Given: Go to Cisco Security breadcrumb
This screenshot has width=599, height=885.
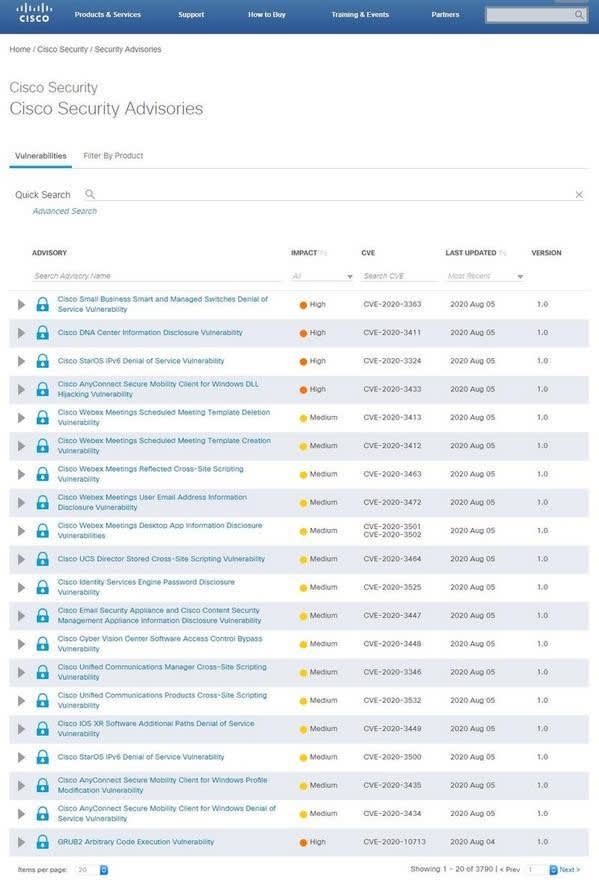Looking at the screenshot, I should (x=62, y=50).
